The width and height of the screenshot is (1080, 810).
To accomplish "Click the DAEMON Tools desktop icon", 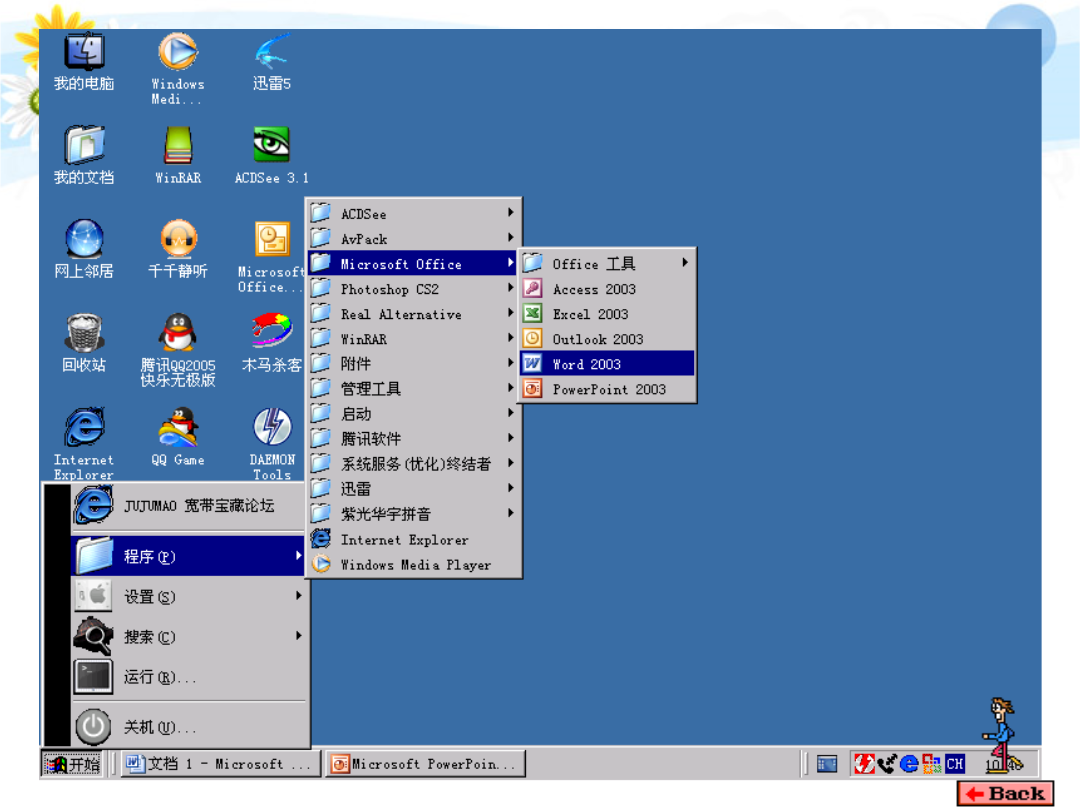I will (x=271, y=427).
